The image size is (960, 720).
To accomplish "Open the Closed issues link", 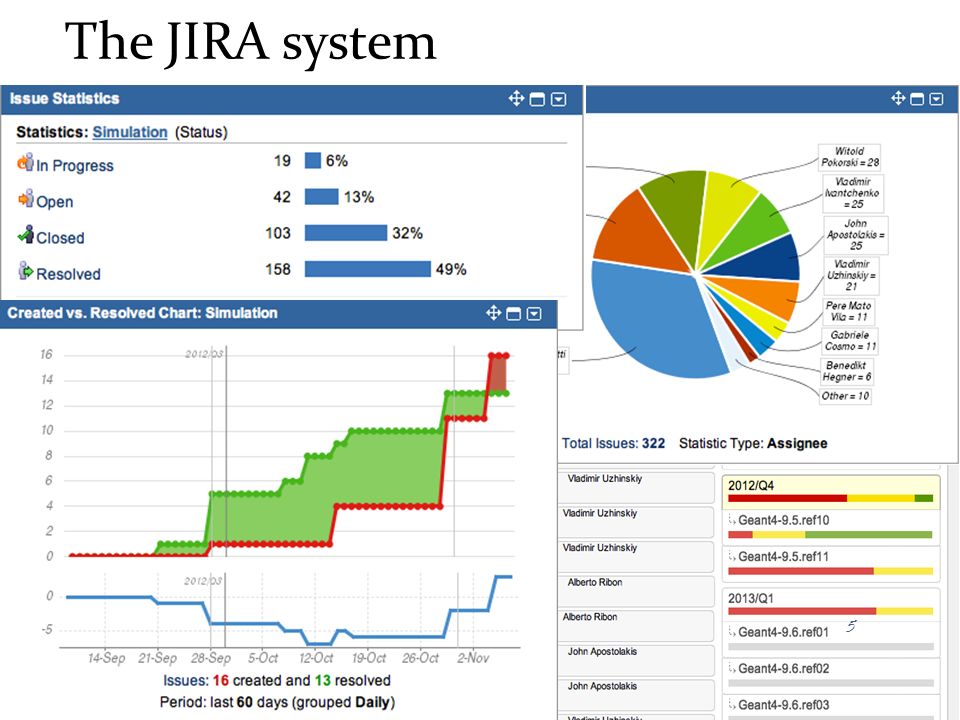I will 60,238.
